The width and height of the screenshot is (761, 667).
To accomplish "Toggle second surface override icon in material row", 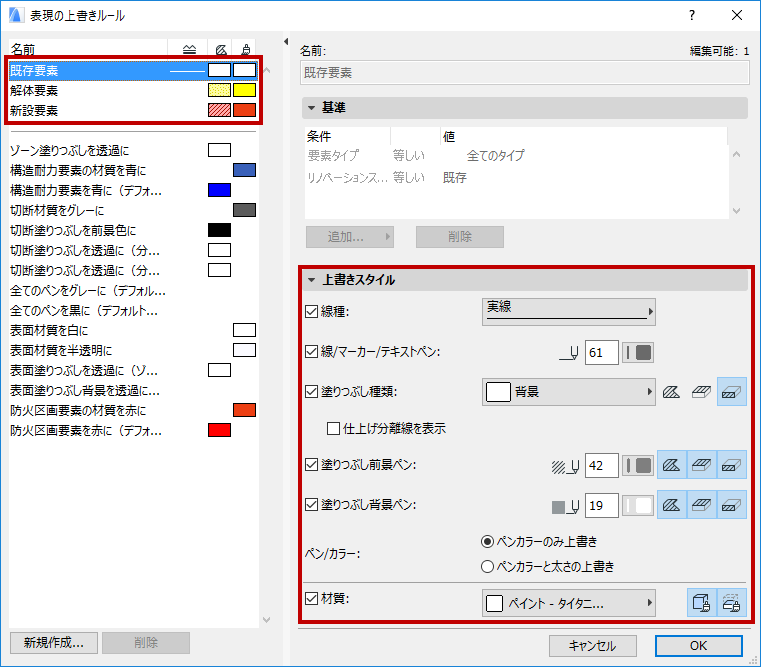I will (x=731, y=603).
